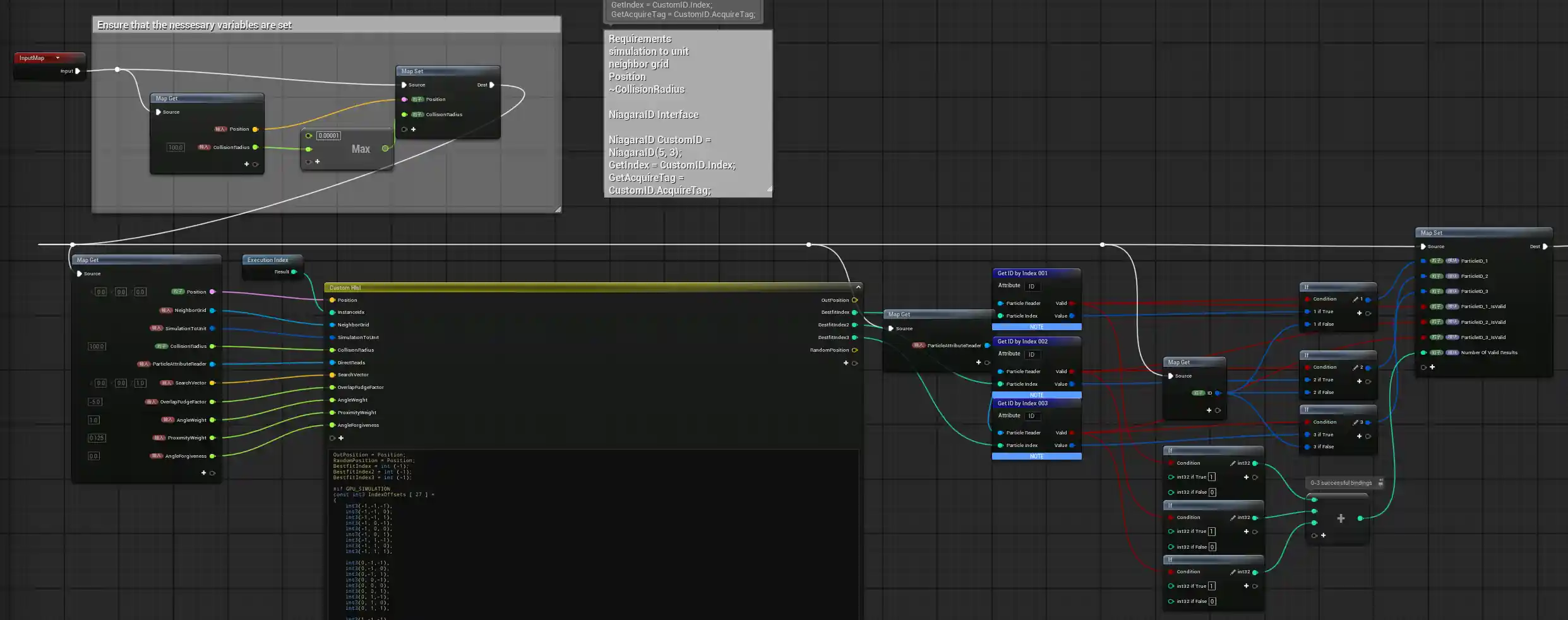The image size is (1568, 620).
Task: Click the NOTE bar under Get ID by Index 001
Action: click(x=1036, y=327)
